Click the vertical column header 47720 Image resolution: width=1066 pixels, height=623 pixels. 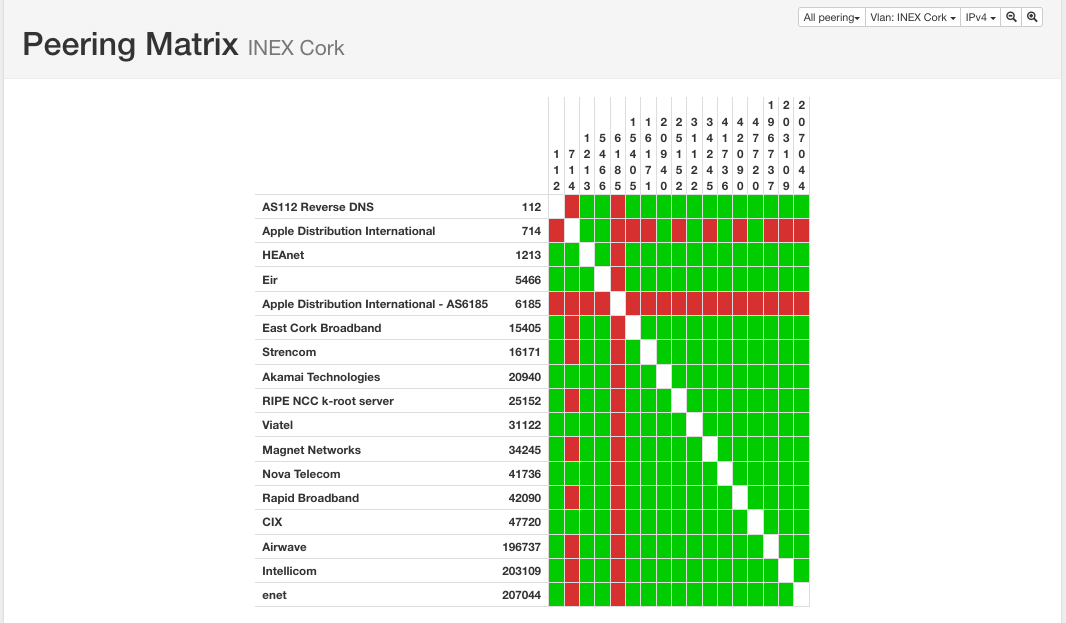[755, 154]
